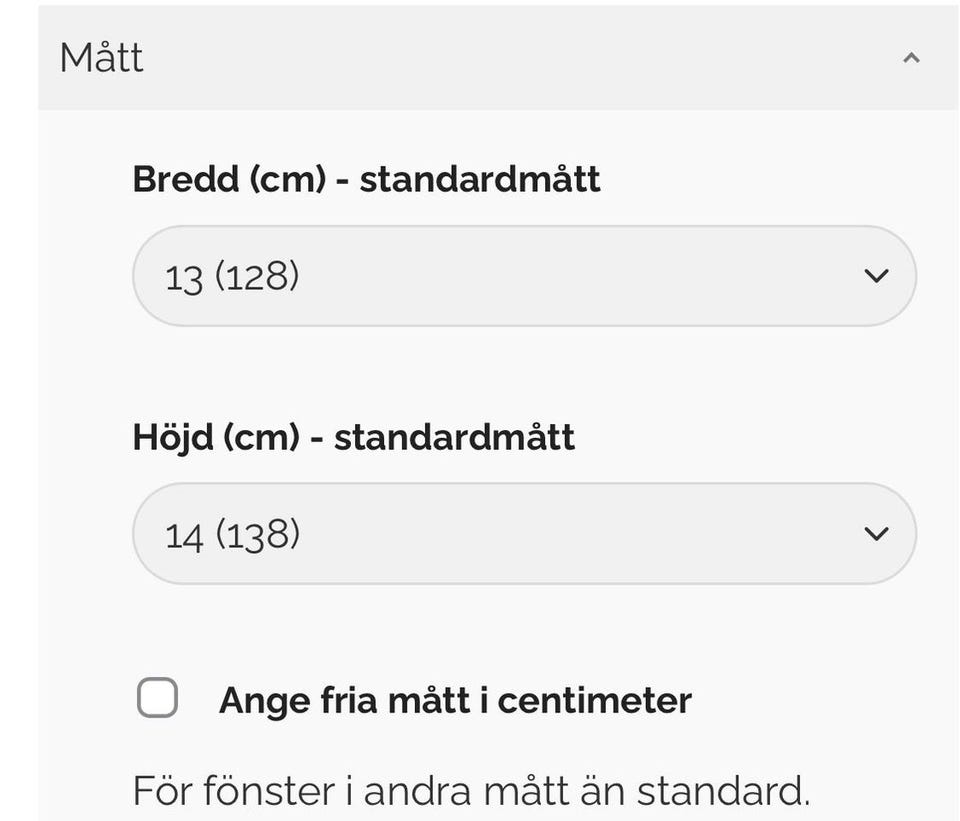Collapse the Mått section with the chevron
This screenshot has width=960, height=821.
910,58
